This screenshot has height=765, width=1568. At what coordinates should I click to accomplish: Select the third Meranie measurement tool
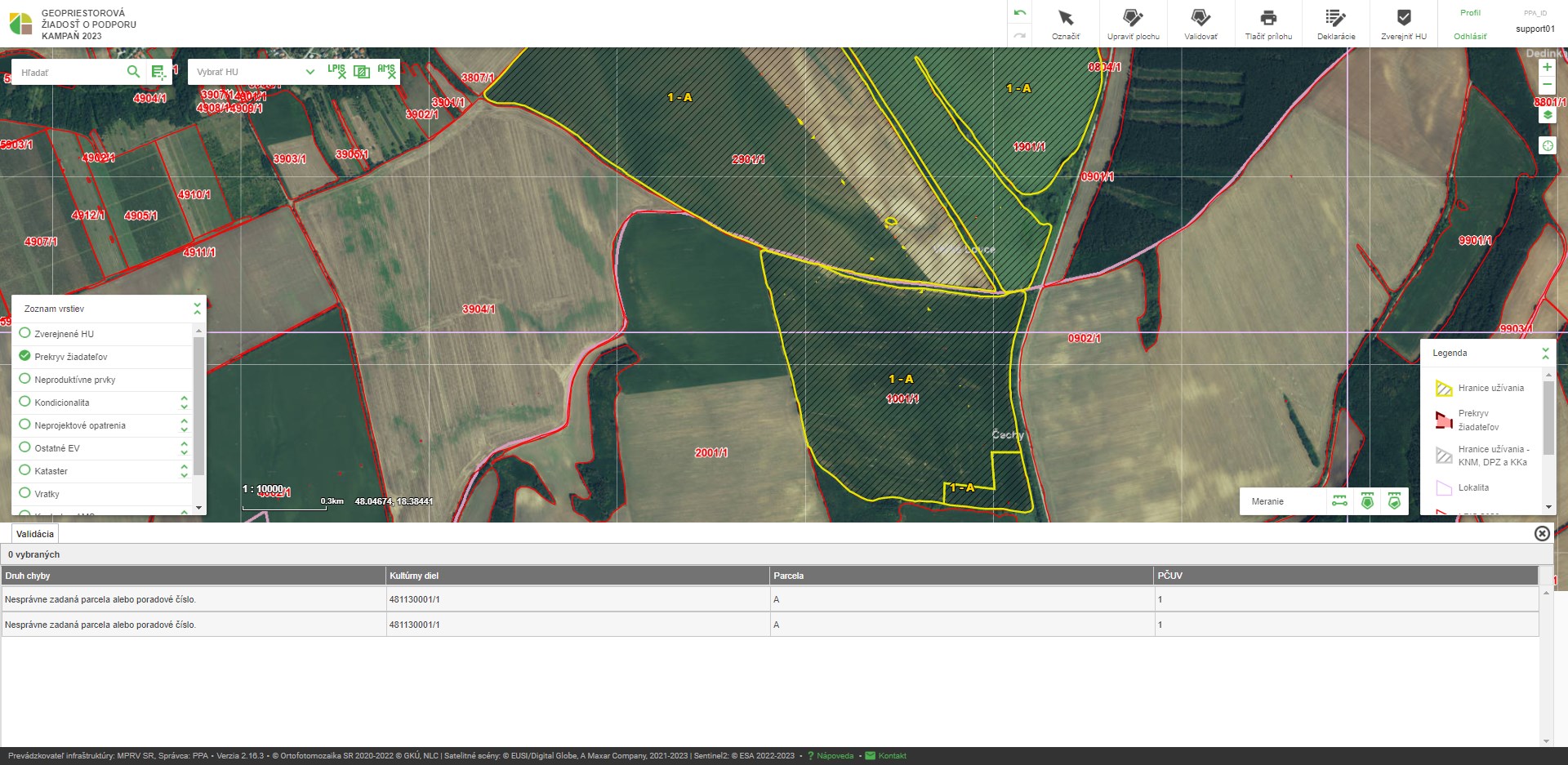pyautogui.click(x=1394, y=501)
